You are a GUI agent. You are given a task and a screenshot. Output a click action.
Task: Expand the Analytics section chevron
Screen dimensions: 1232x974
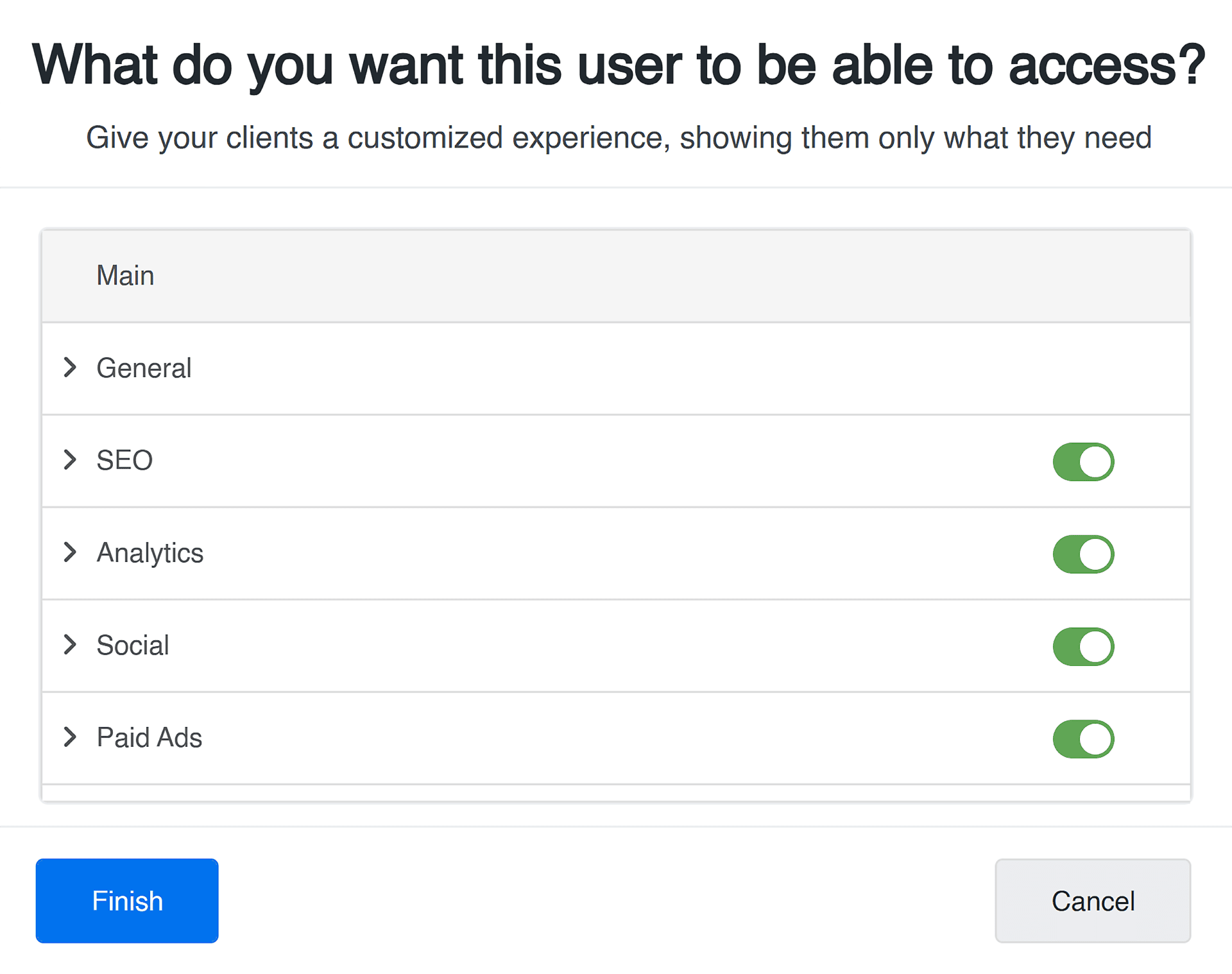(70, 552)
